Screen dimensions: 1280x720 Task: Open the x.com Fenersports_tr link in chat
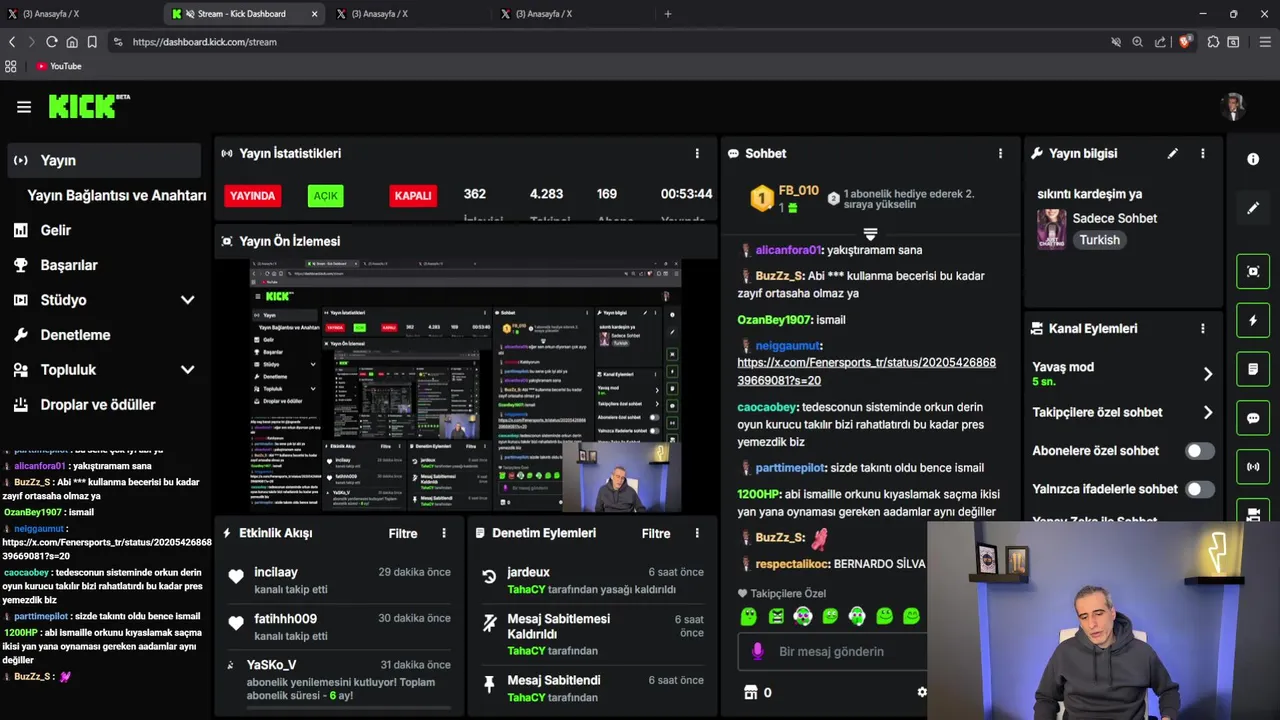[x=866, y=371]
